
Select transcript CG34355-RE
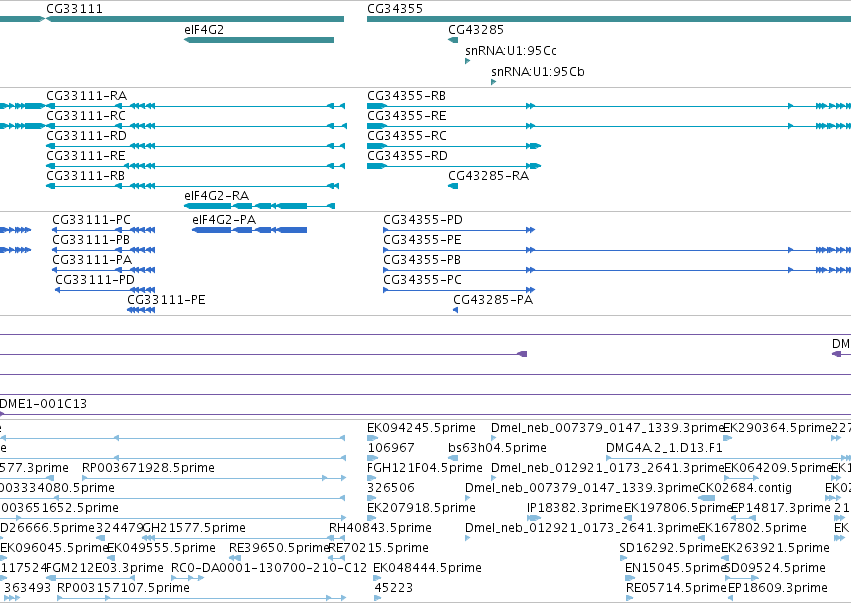(609, 126)
